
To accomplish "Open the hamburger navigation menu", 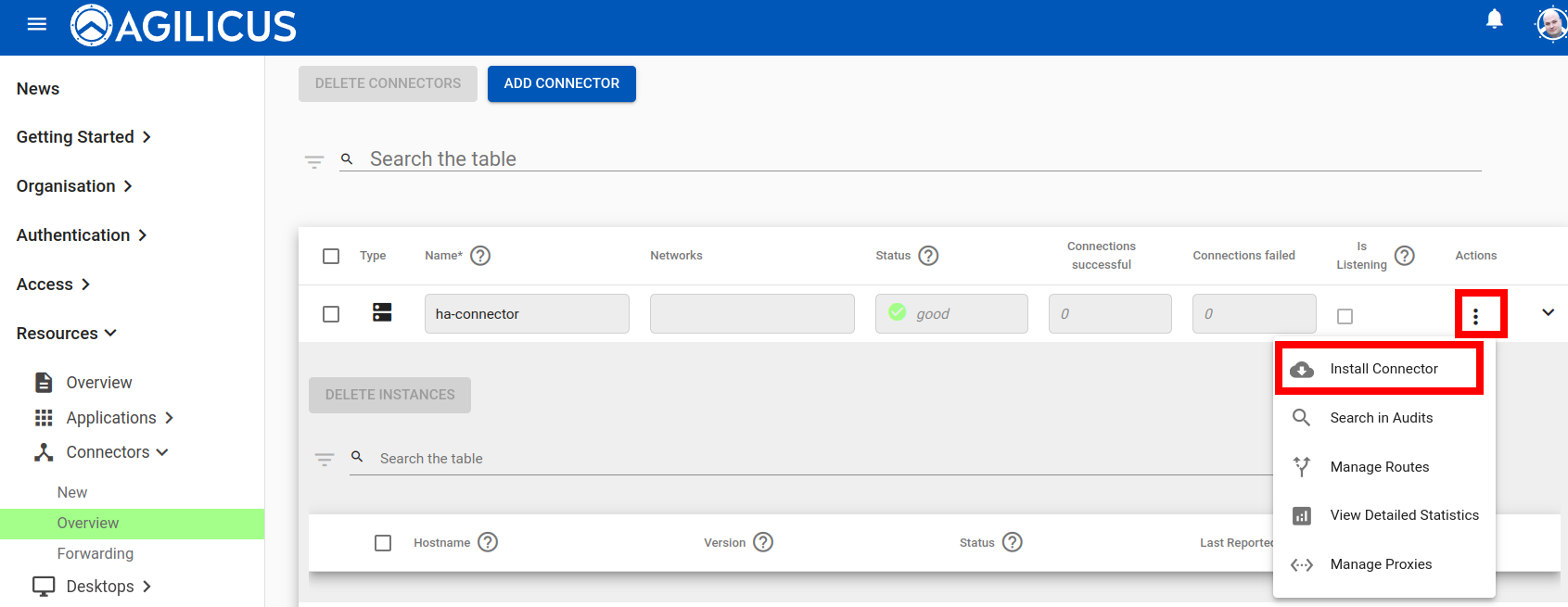I will click(37, 24).
